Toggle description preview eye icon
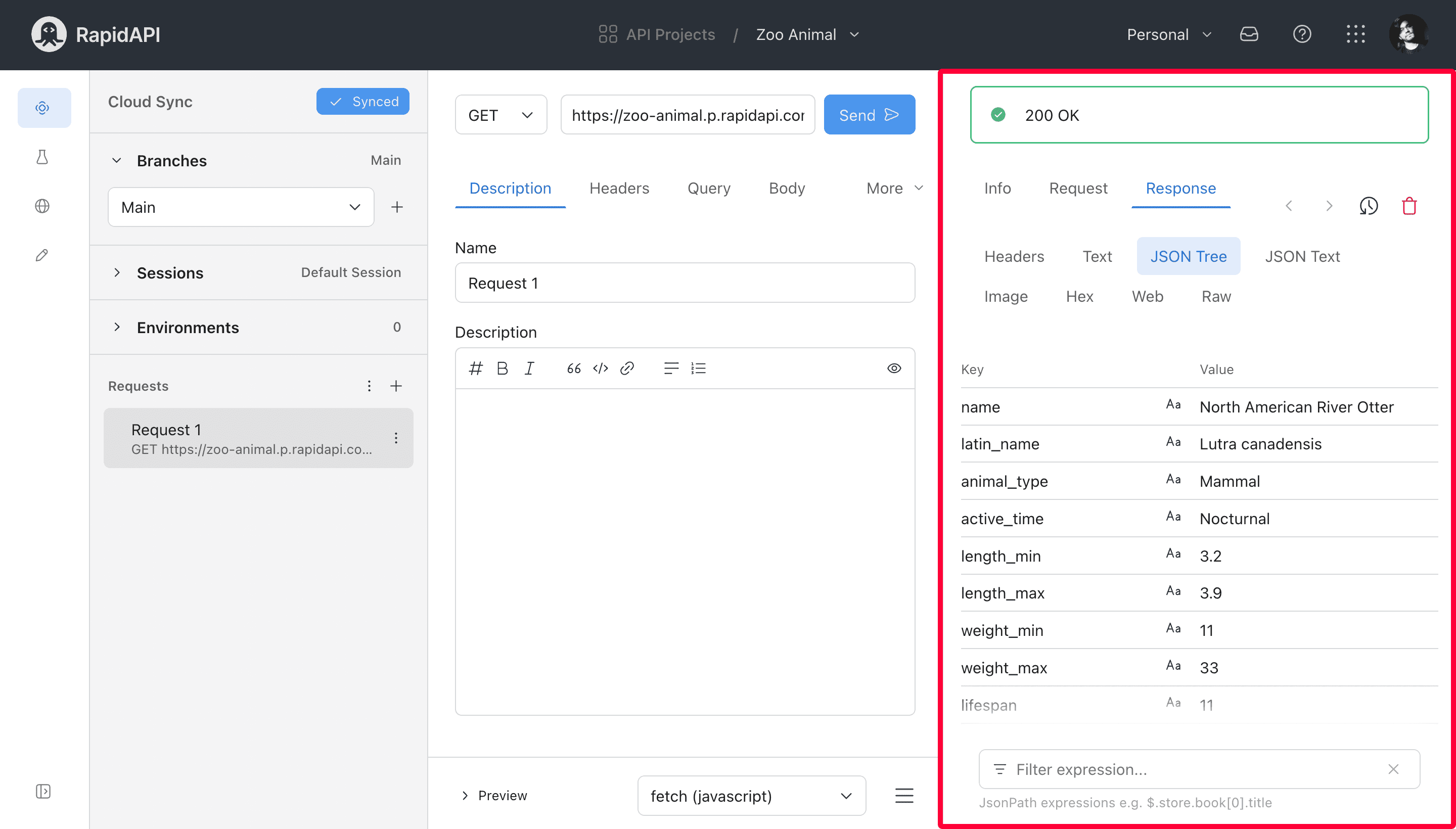This screenshot has height=829, width=1456. 894,369
